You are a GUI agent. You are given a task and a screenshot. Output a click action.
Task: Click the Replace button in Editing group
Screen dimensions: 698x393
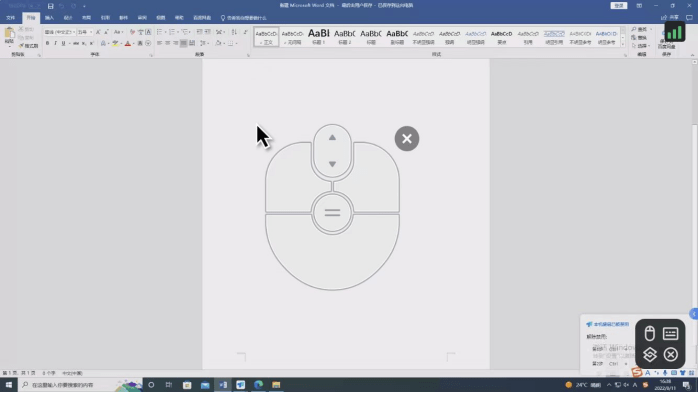point(639,38)
